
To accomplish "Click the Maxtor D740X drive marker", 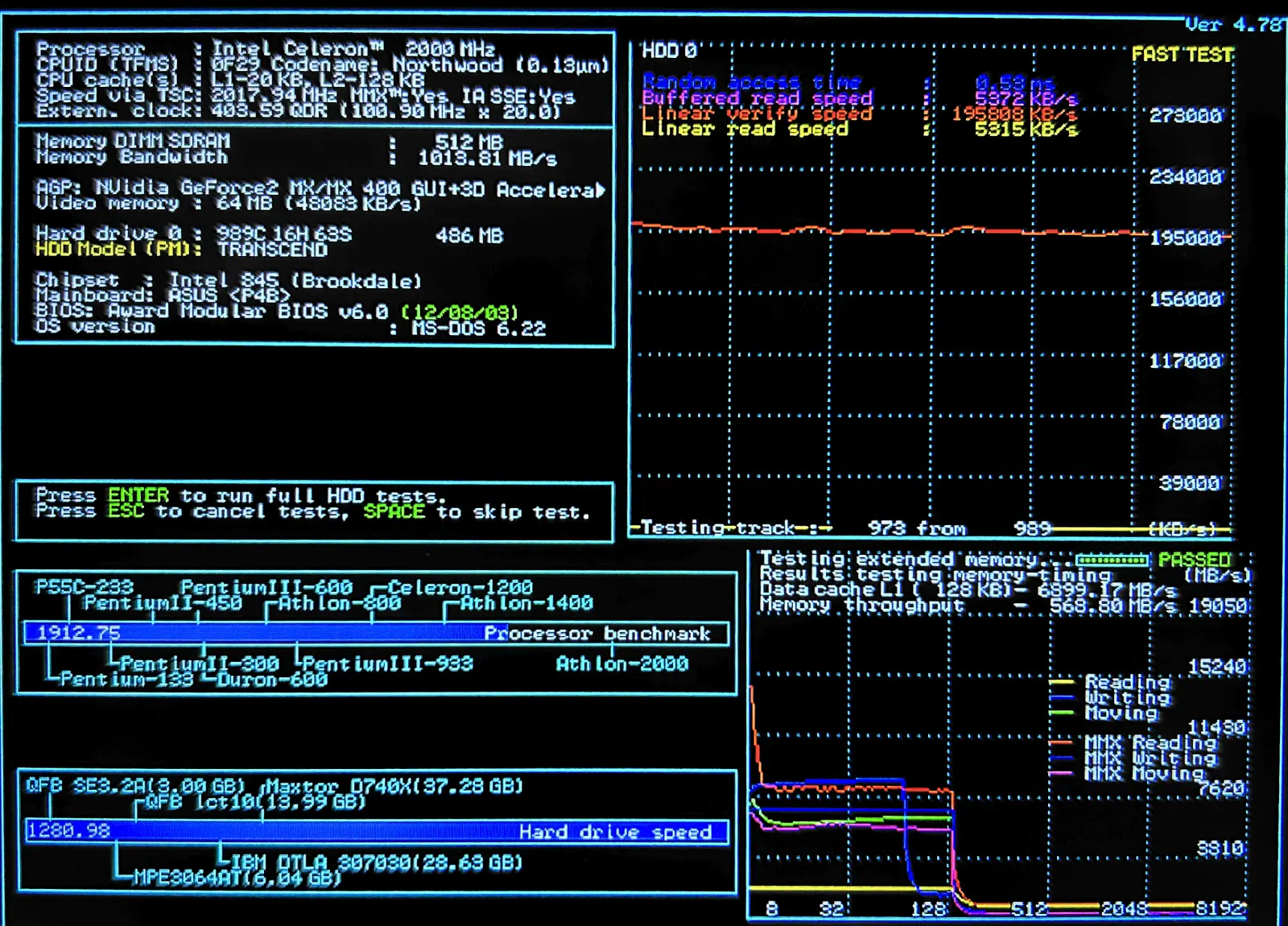I will click(x=394, y=786).
